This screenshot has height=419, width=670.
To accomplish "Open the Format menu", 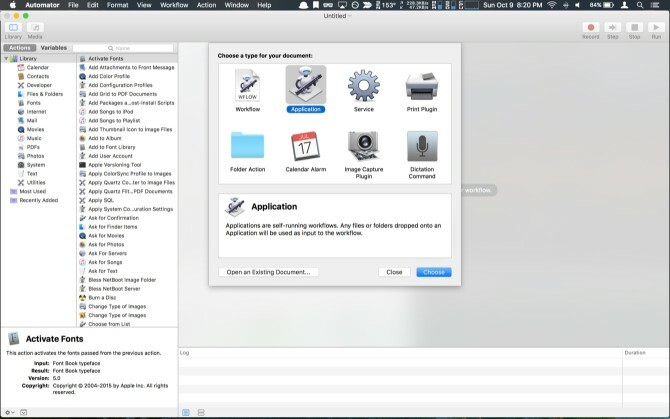I will pyautogui.click(x=118, y=5).
